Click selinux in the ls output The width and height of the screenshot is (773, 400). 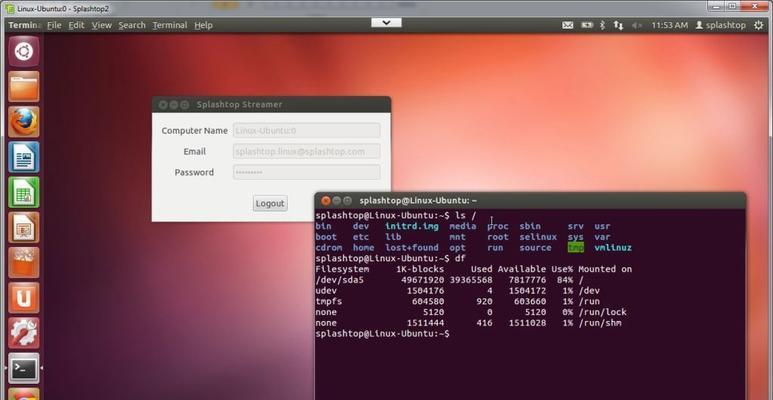[x=538, y=237]
